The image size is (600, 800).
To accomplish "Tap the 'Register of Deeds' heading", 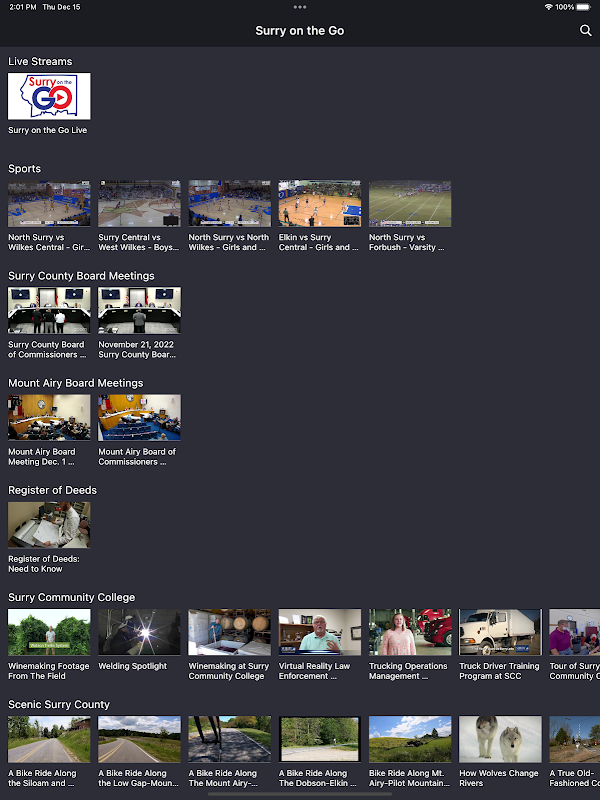I will 52,490.
